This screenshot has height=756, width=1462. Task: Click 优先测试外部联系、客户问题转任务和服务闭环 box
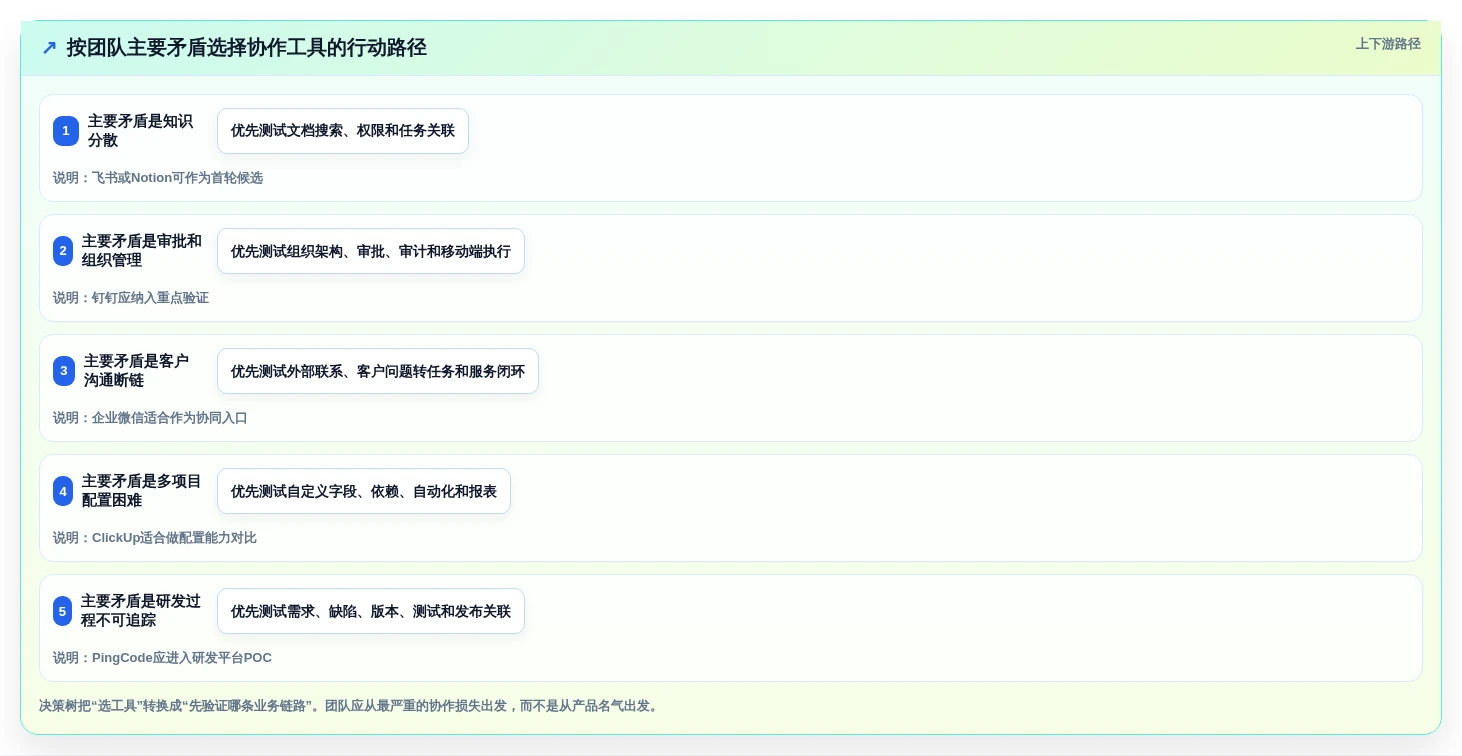coord(378,371)
